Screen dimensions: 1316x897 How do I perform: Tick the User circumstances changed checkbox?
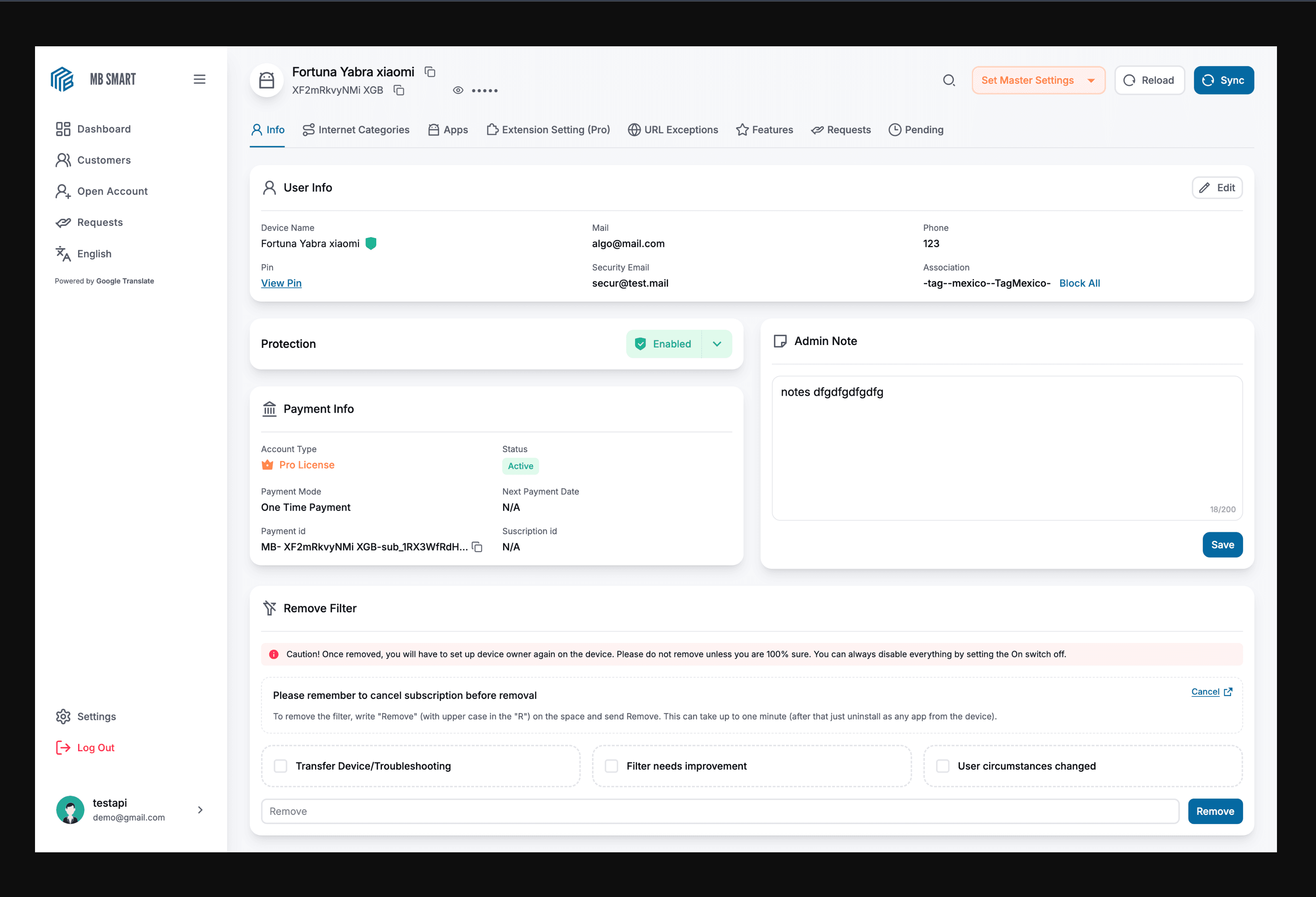(x=942, y=766)
